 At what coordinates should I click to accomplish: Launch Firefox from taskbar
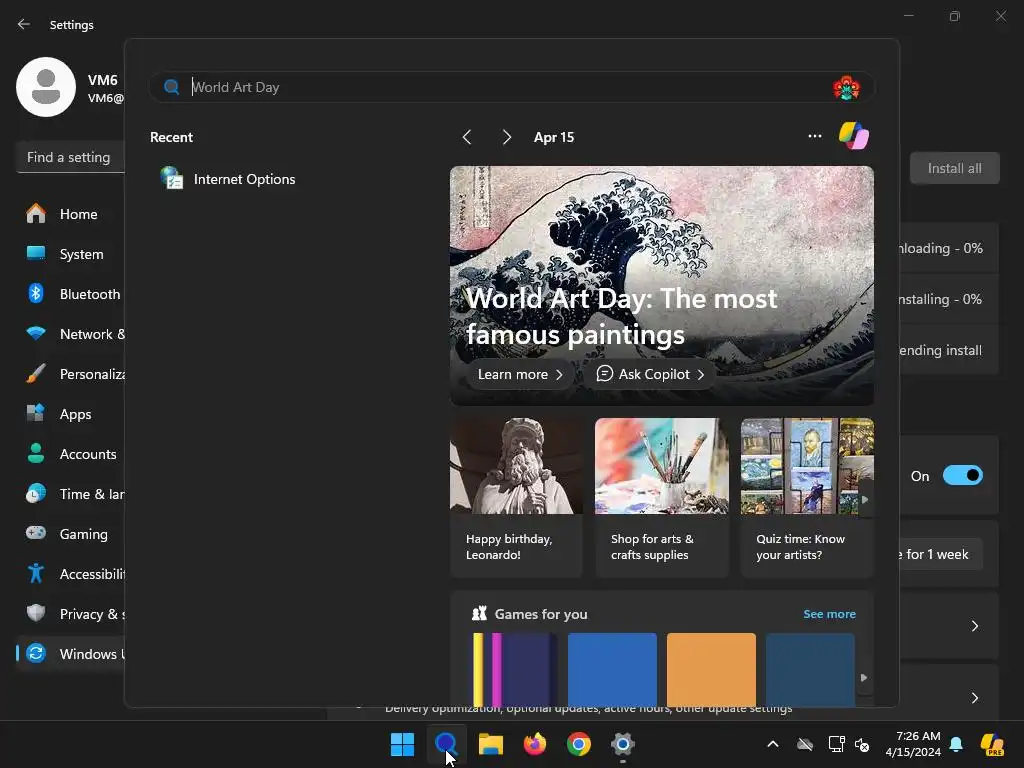click(x=534, y=744)
